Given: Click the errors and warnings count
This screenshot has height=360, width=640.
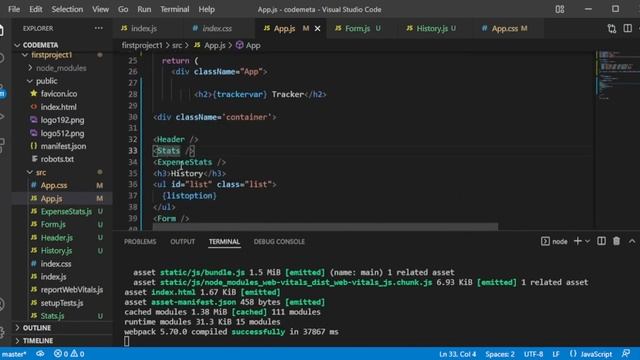Looking at the screenshot, I should [x=69, y=354].
